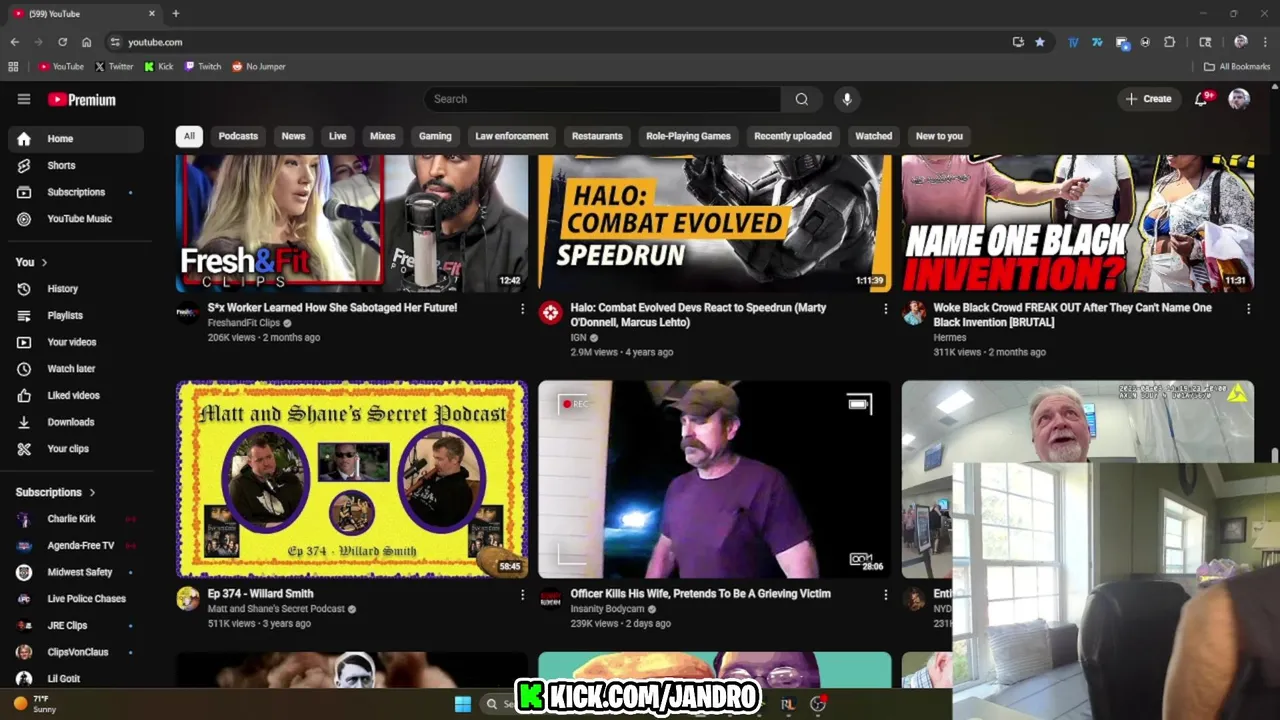Viewport: 1280px width, 720px height.
Task: Start voice search with microphone icon
Action: tap(847, 99)
